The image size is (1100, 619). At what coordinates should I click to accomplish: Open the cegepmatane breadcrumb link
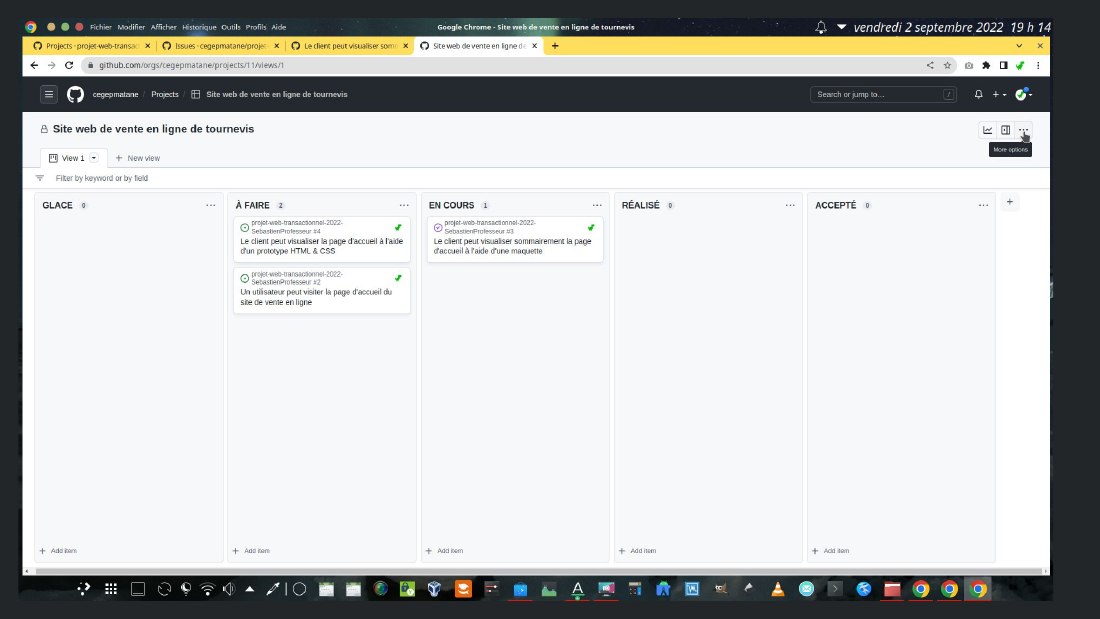coord(115,94)
